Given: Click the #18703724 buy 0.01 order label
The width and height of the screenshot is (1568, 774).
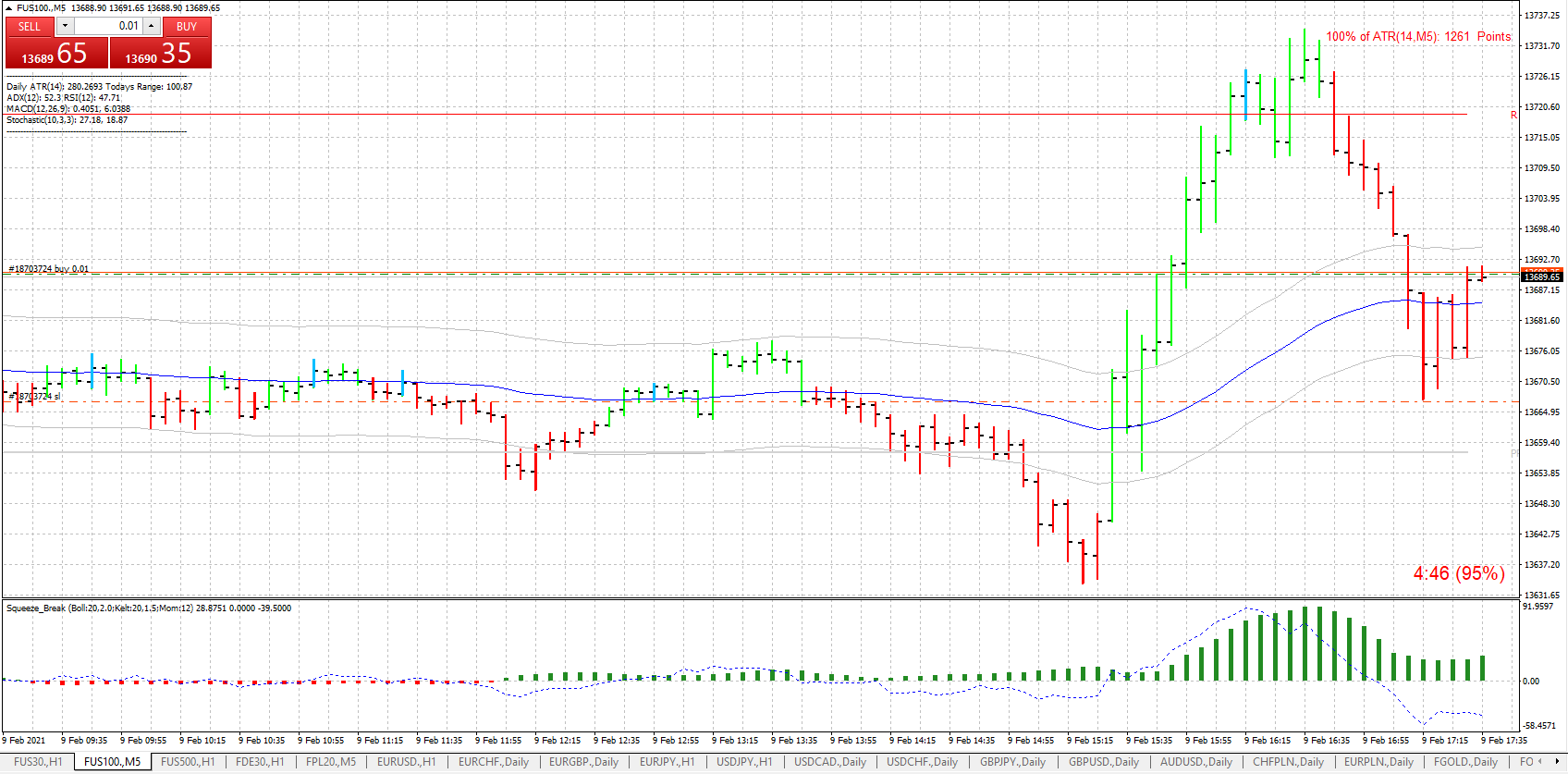Looking at the screenshot, I should point(49,269).
